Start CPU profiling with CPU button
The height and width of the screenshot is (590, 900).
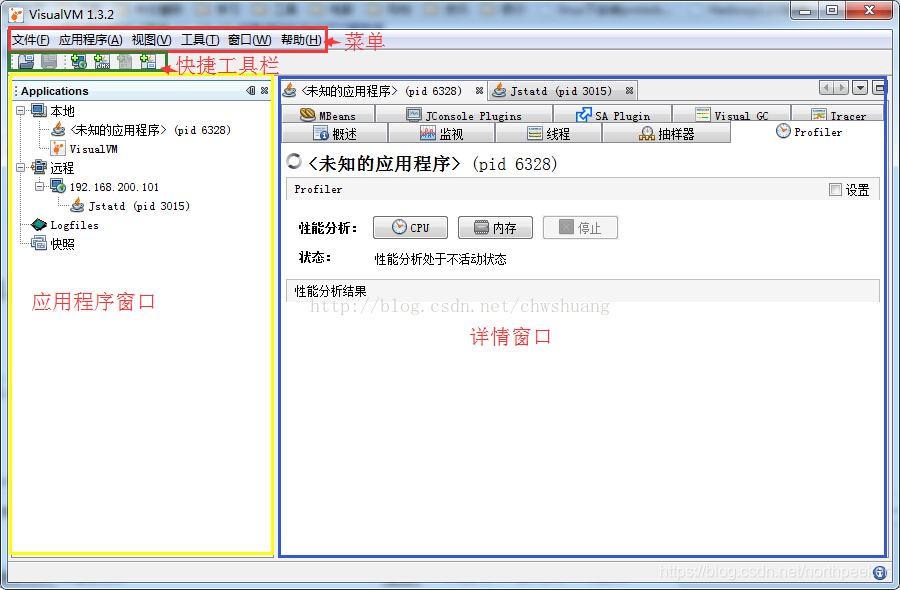410,228
